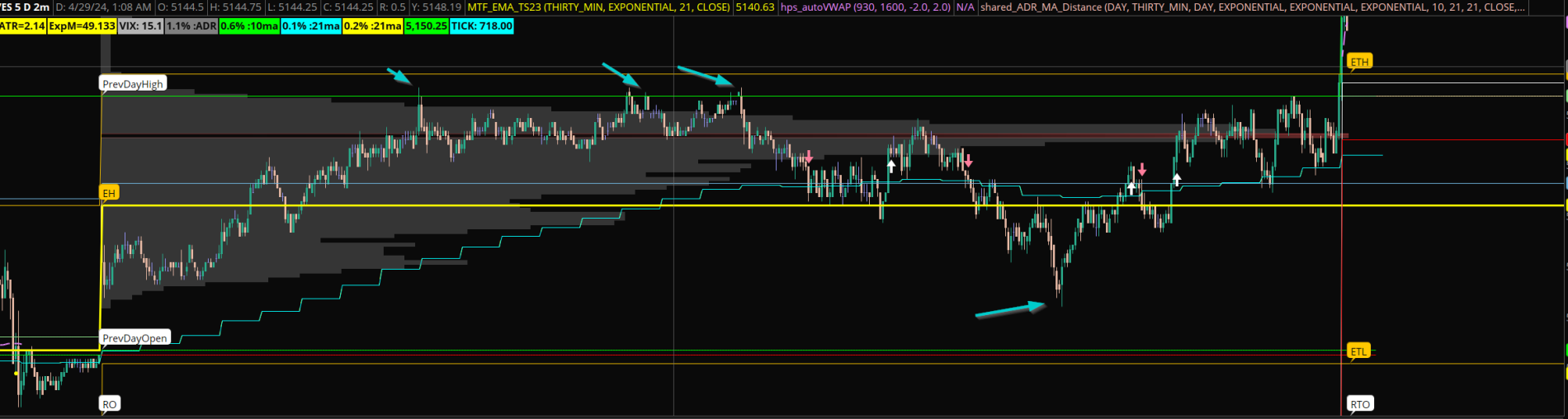Click the ExpM=49.133 yellow label
Image resolution: width=1568 pixels, height=419 pixels.
click(82, 26)
